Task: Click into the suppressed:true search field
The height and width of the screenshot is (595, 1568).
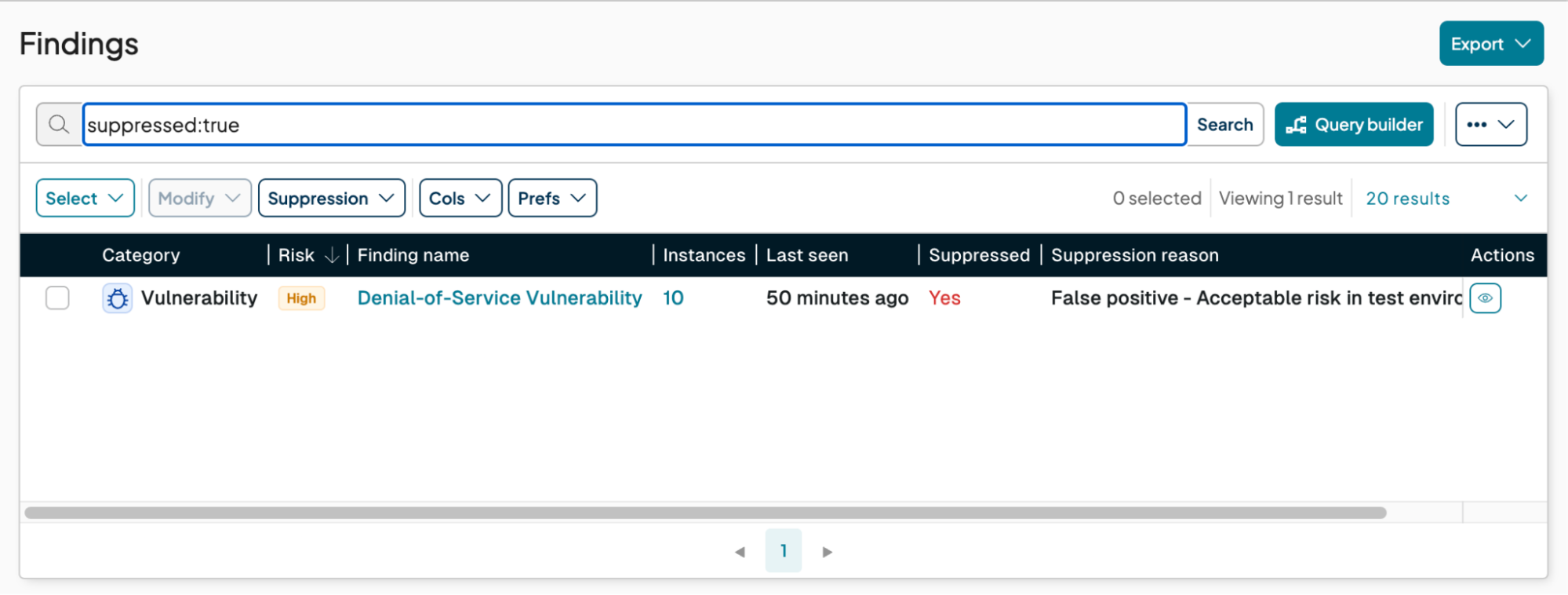Action: pyautogui.click(x=634, y=125)
